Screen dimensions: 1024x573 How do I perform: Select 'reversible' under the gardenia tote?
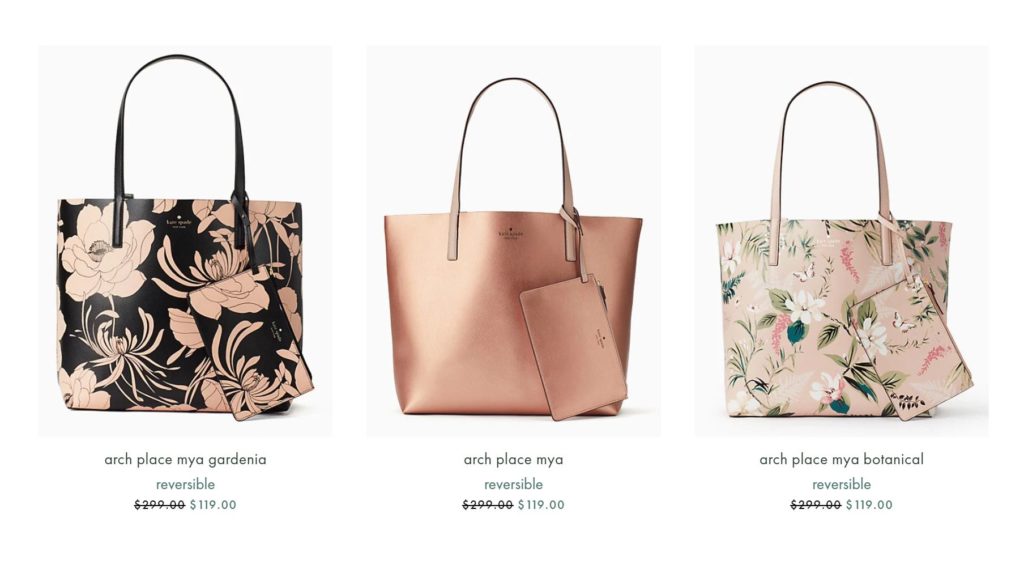point(185,484)
